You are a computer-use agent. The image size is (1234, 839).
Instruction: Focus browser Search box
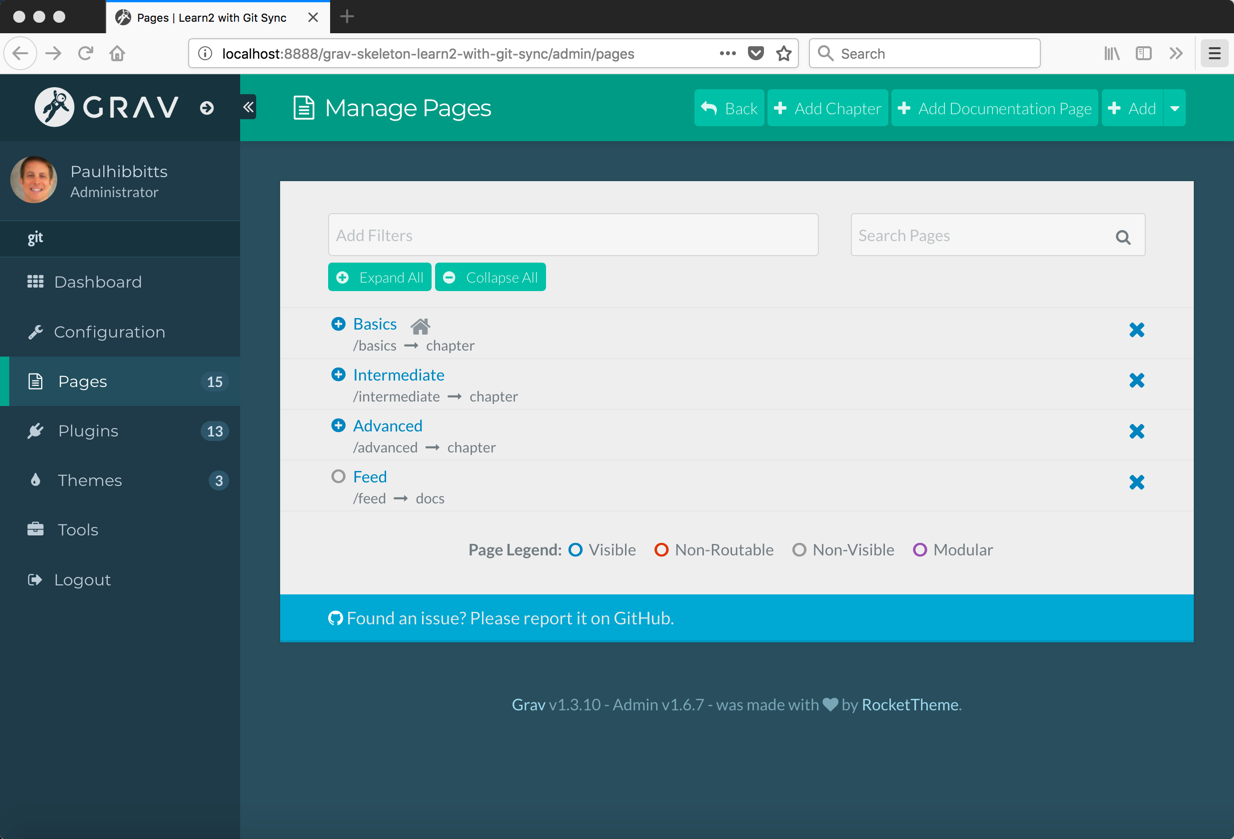(x=925, y=53)
